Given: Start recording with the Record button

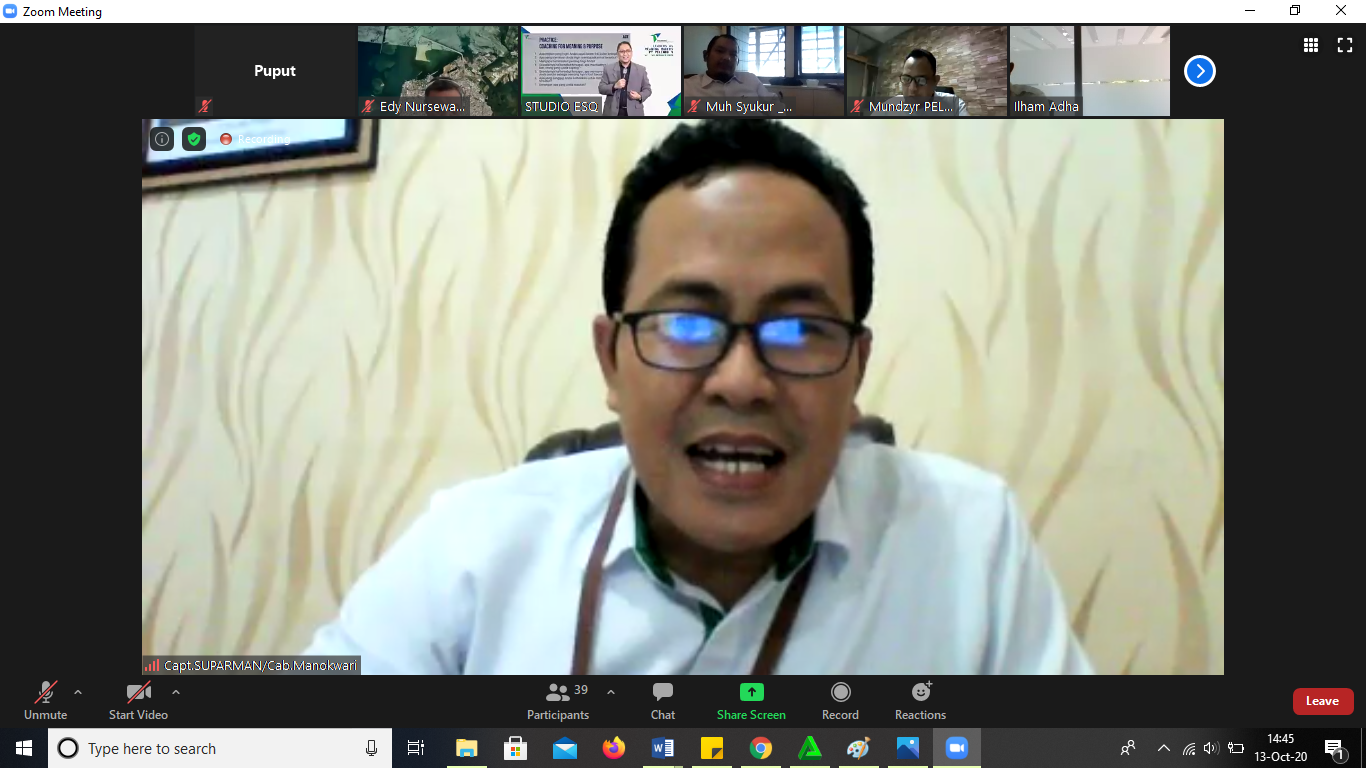Looking at the screenshot, I should click(840, 701).
